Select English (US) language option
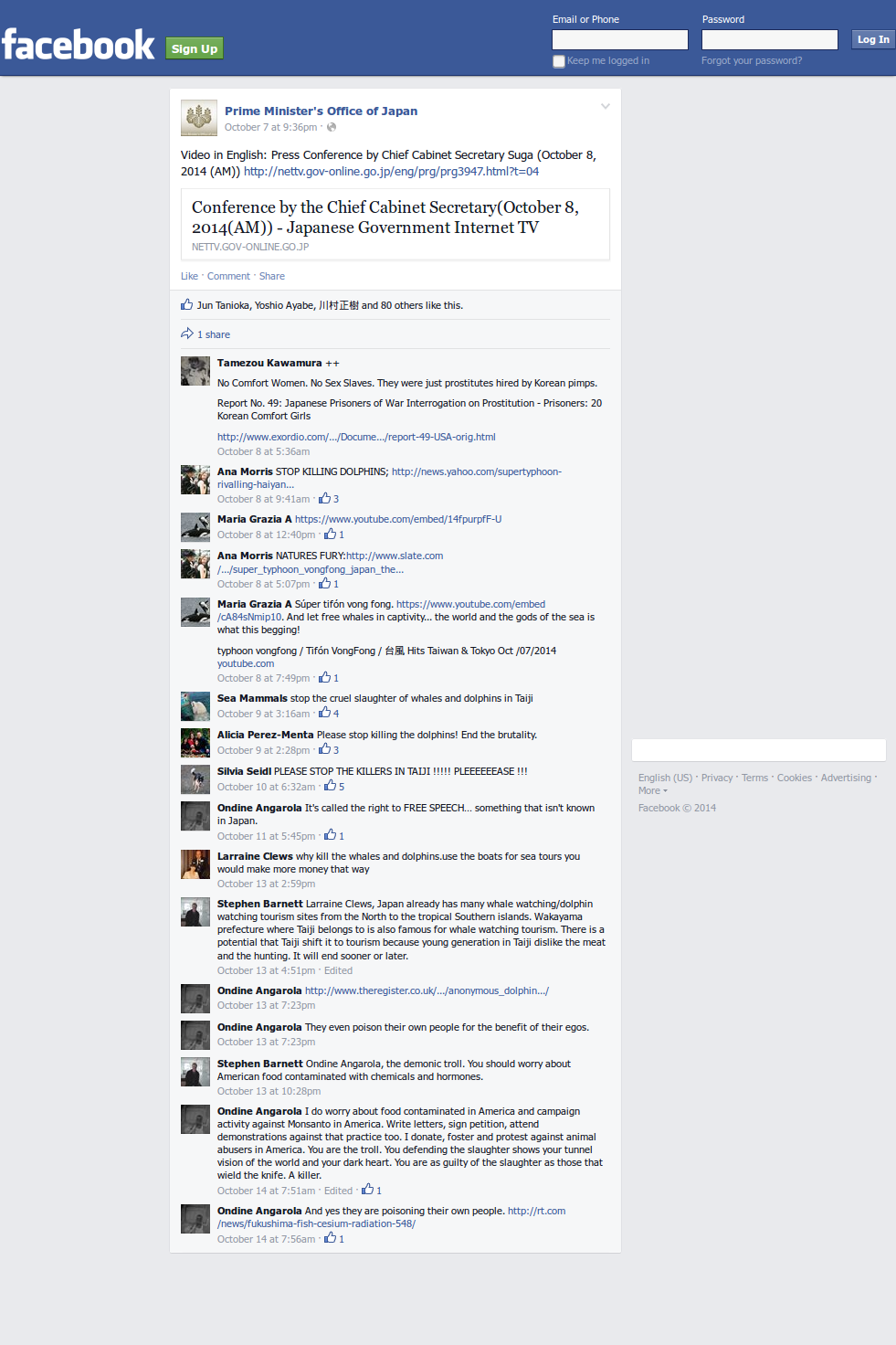The width and height of the screenshot is (896, 1345). point(665,778)
